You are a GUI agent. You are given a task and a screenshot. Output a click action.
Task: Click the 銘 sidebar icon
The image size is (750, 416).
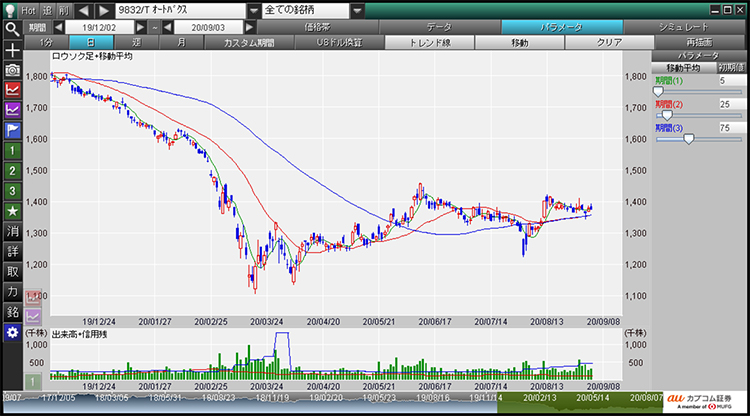12,312
